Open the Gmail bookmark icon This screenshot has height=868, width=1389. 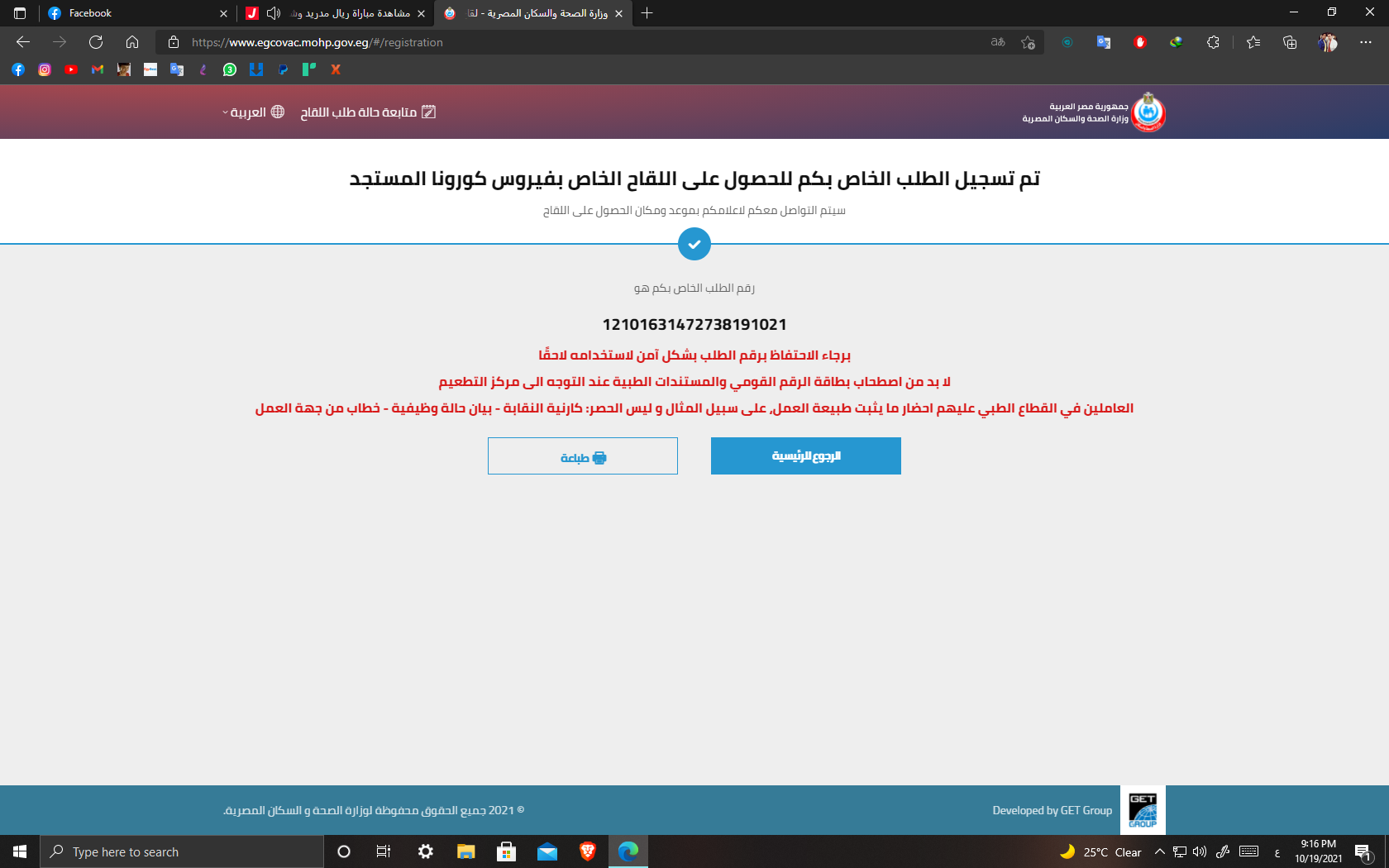click(98, 69)
